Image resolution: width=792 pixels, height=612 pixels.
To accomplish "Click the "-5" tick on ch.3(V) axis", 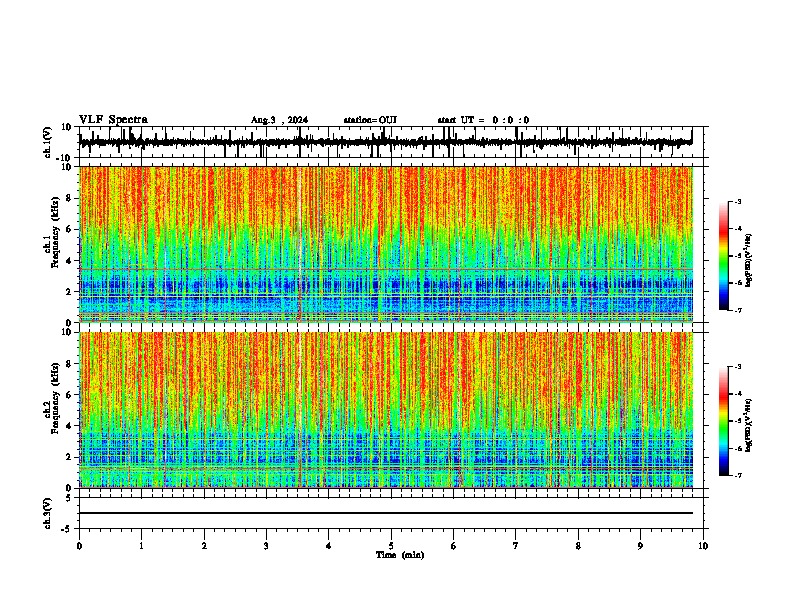I will tap(67, 529).
